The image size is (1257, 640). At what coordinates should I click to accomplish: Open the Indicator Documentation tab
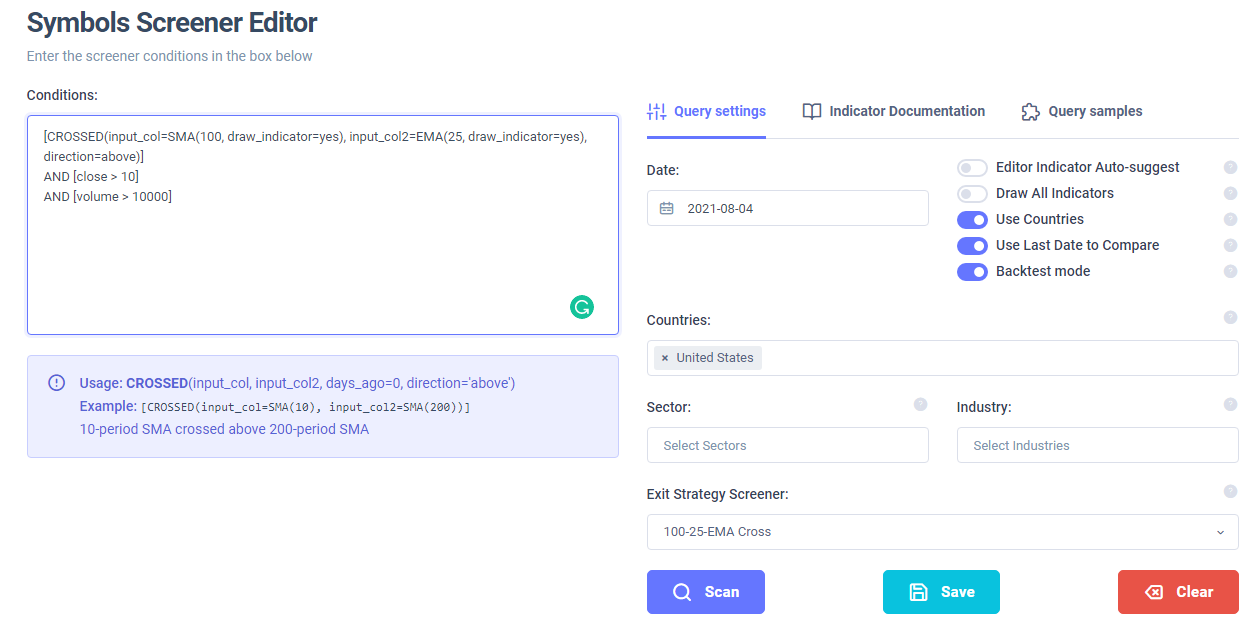pos(893,111)
